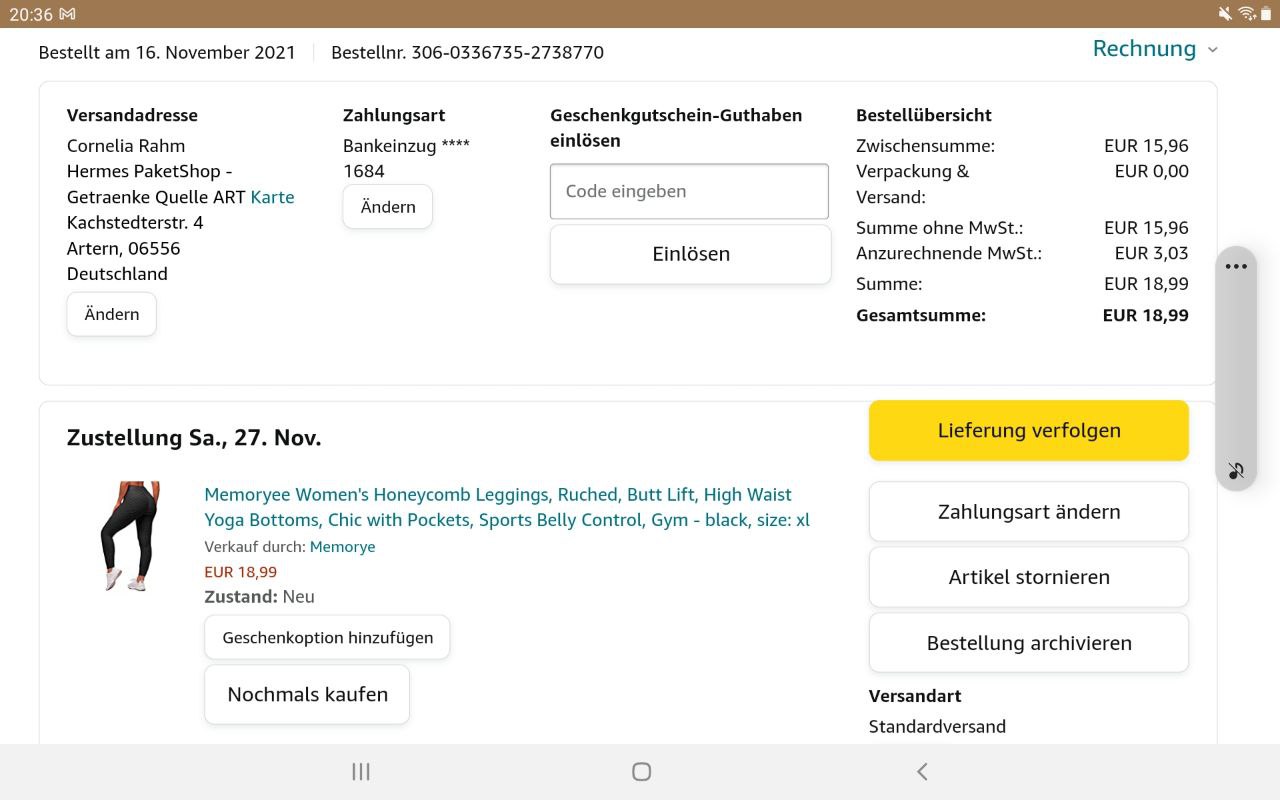Tap the Gmail notification icon in status bar

(67, 14)
